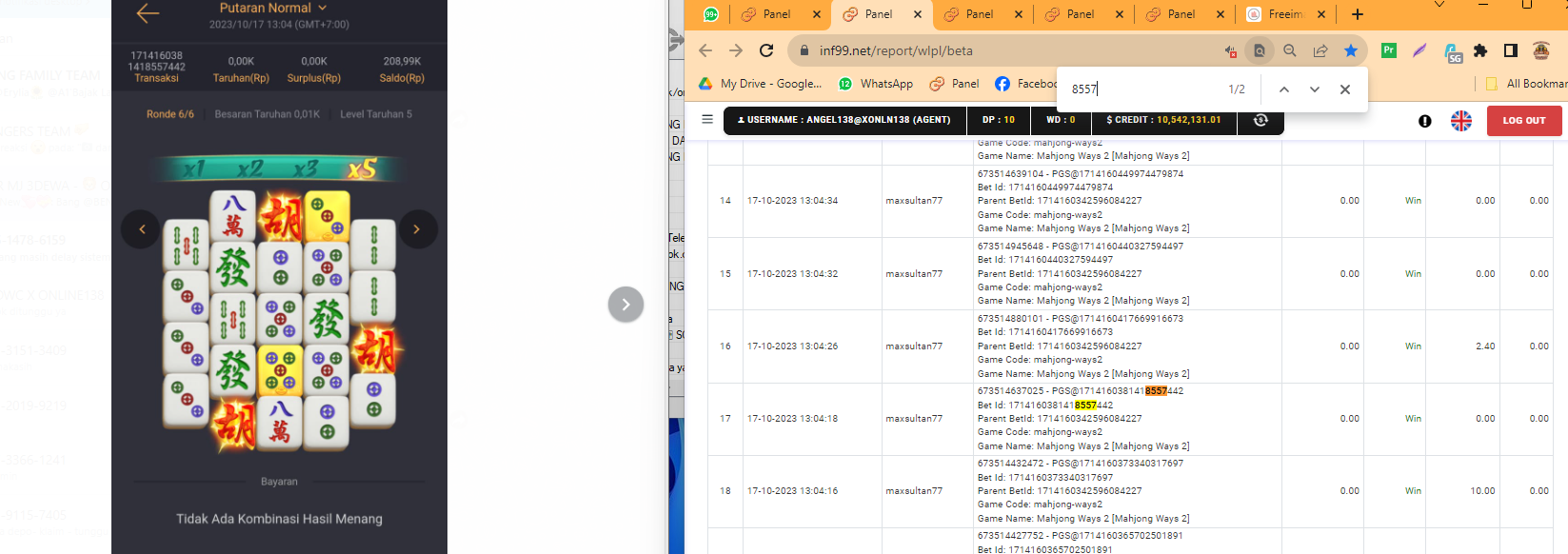Open the green Pr extension
Screen dimensions: 1568x554
coord(1389,50)
